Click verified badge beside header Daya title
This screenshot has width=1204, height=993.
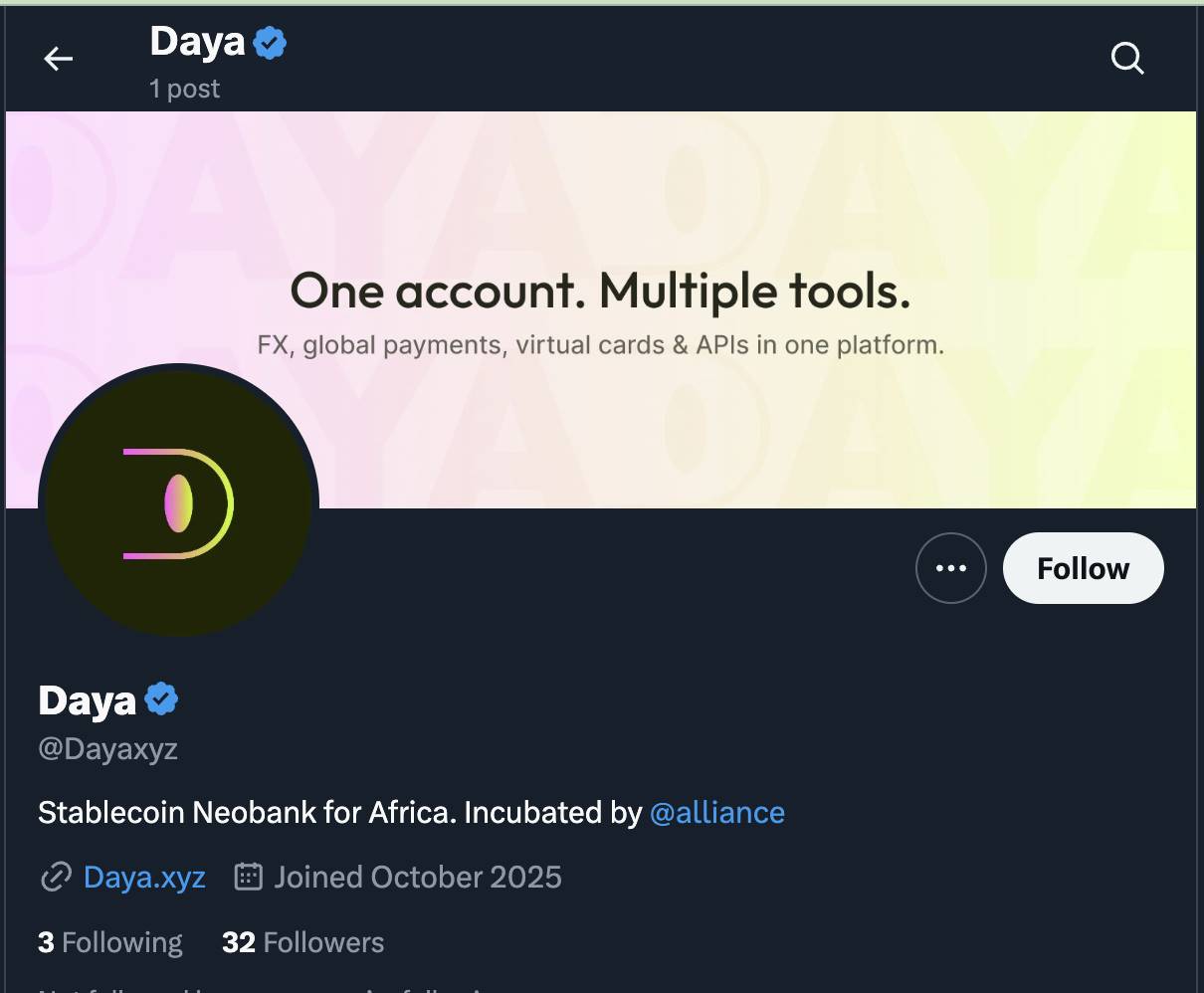pyautogui.click(x=270, y=43)
